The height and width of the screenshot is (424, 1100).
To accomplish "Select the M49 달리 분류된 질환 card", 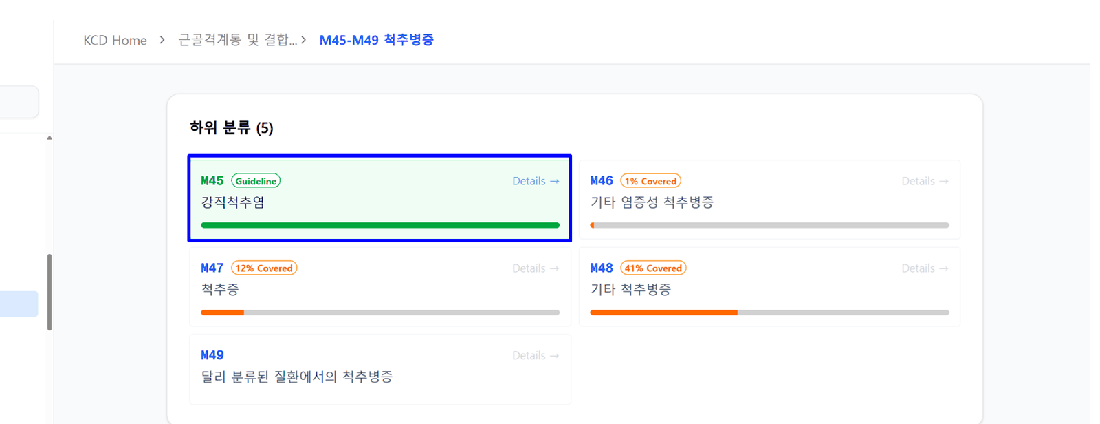I will coord(380,369).
